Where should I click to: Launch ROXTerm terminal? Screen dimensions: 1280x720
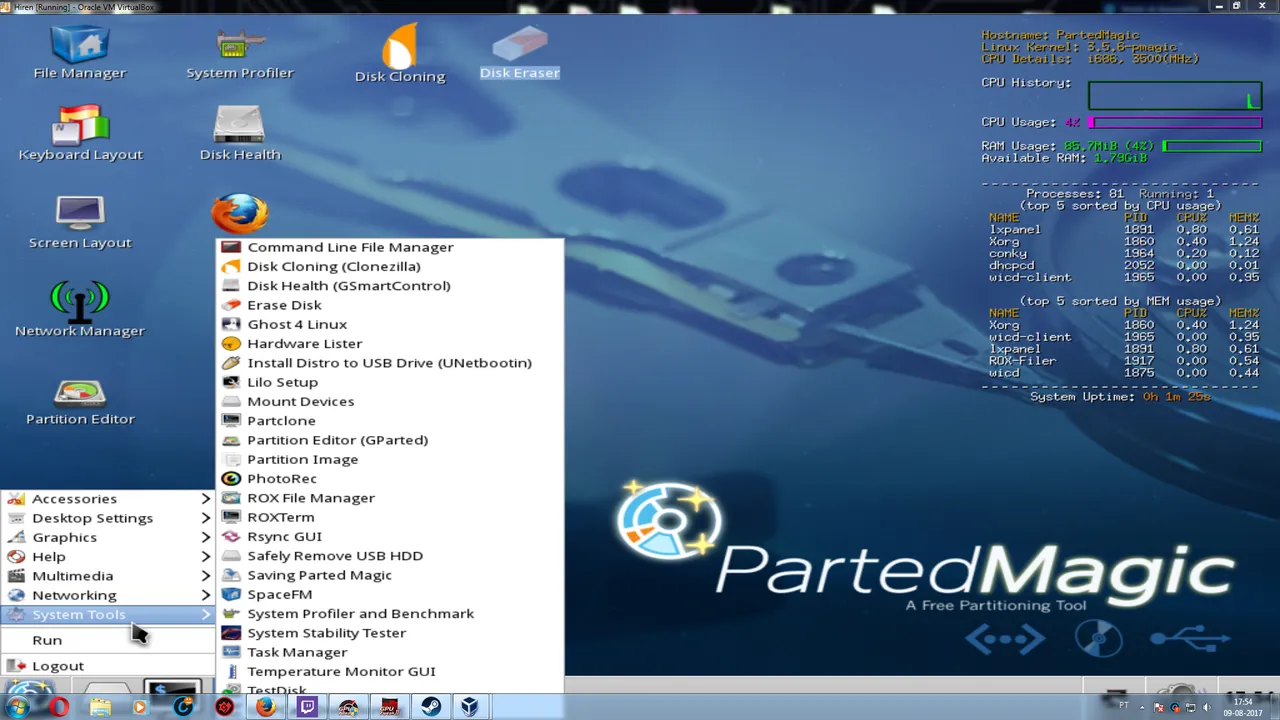[x=390, y=517]
